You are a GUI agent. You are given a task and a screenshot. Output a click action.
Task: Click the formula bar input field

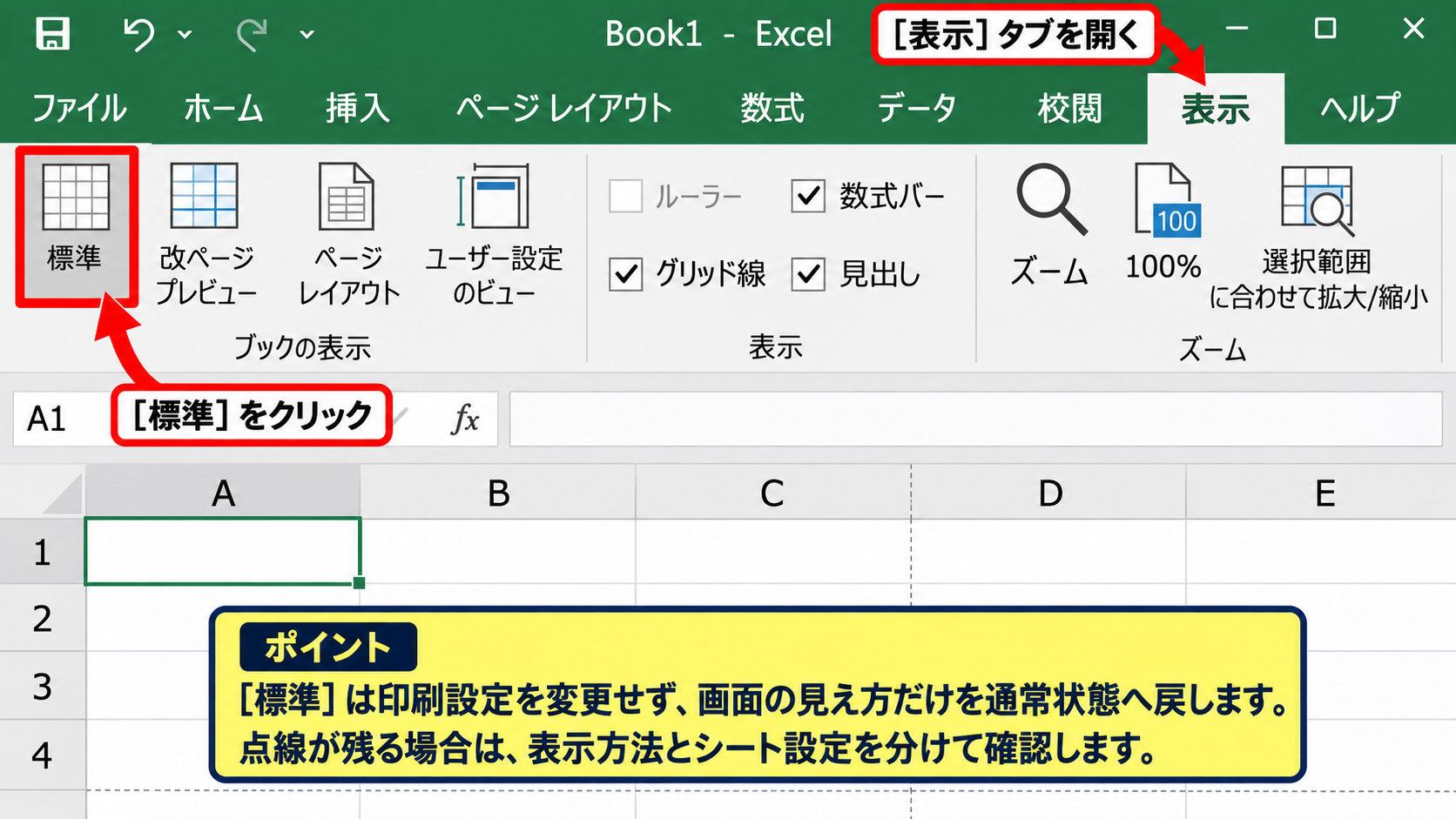(x=975, y=419)
